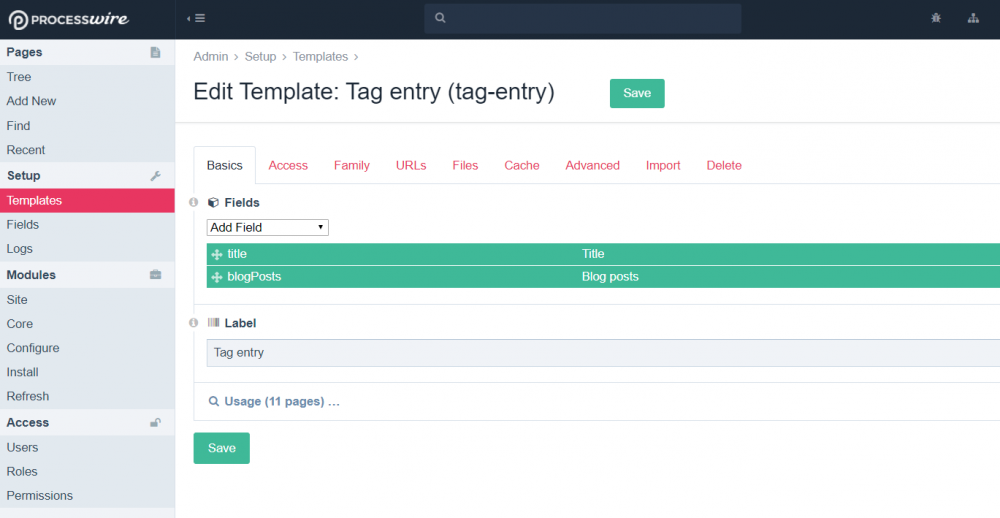This screenshot has height=518, width=1000.
Task: Go to Admin breadcrumb
Action: [x=210, y=57]
